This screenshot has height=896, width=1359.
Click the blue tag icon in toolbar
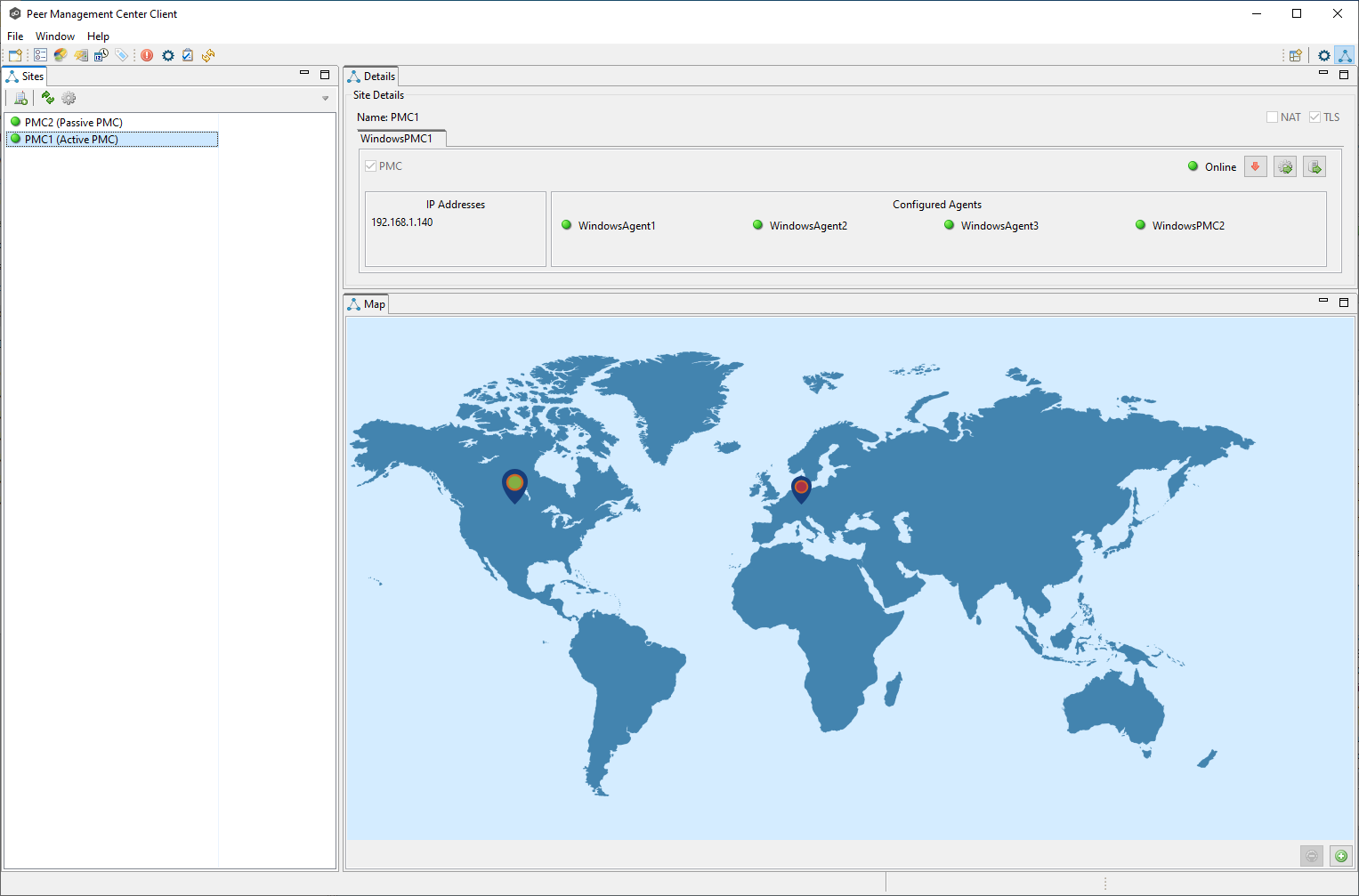tap(122, 55)
